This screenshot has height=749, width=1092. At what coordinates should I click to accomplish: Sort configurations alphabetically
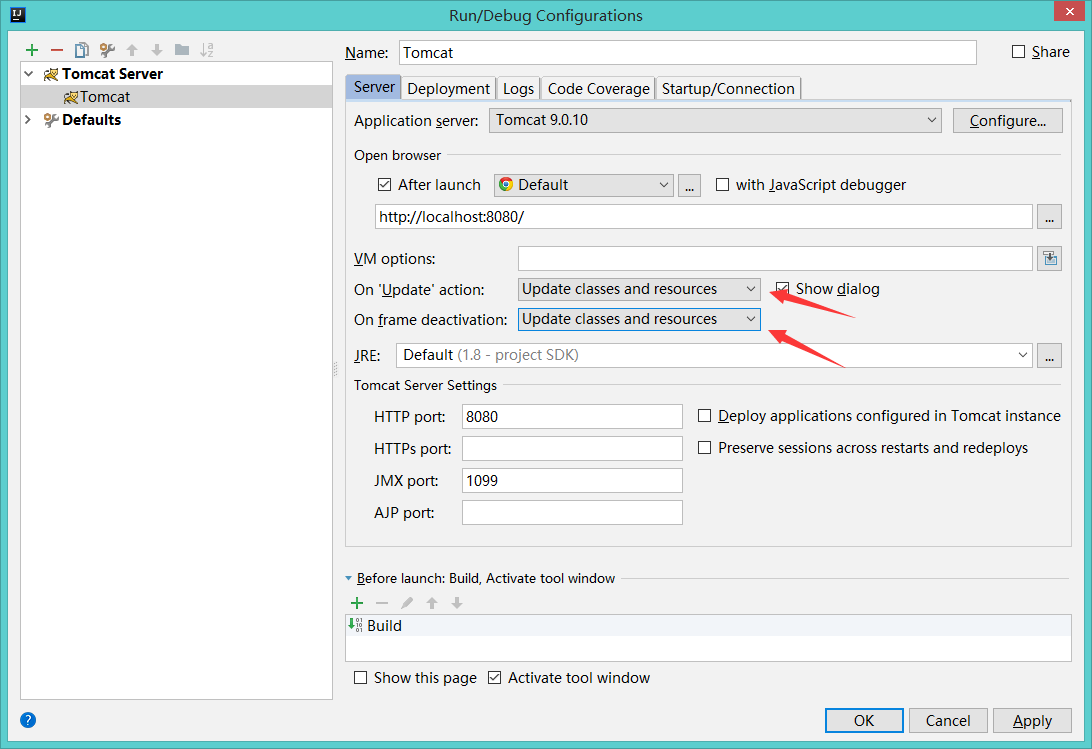pyautogui.click(x=207, y=49)
